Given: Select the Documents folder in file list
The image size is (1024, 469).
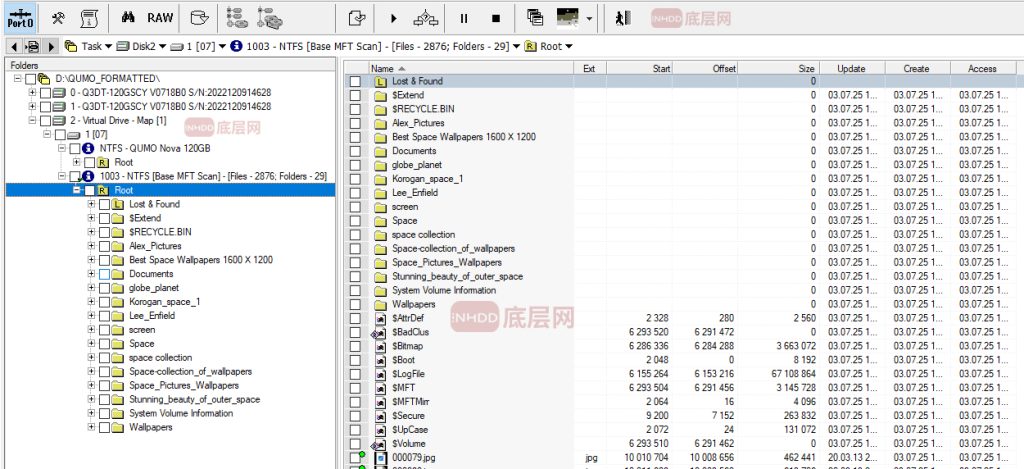Looking at the screenshot, I should [x=413, y=151].
